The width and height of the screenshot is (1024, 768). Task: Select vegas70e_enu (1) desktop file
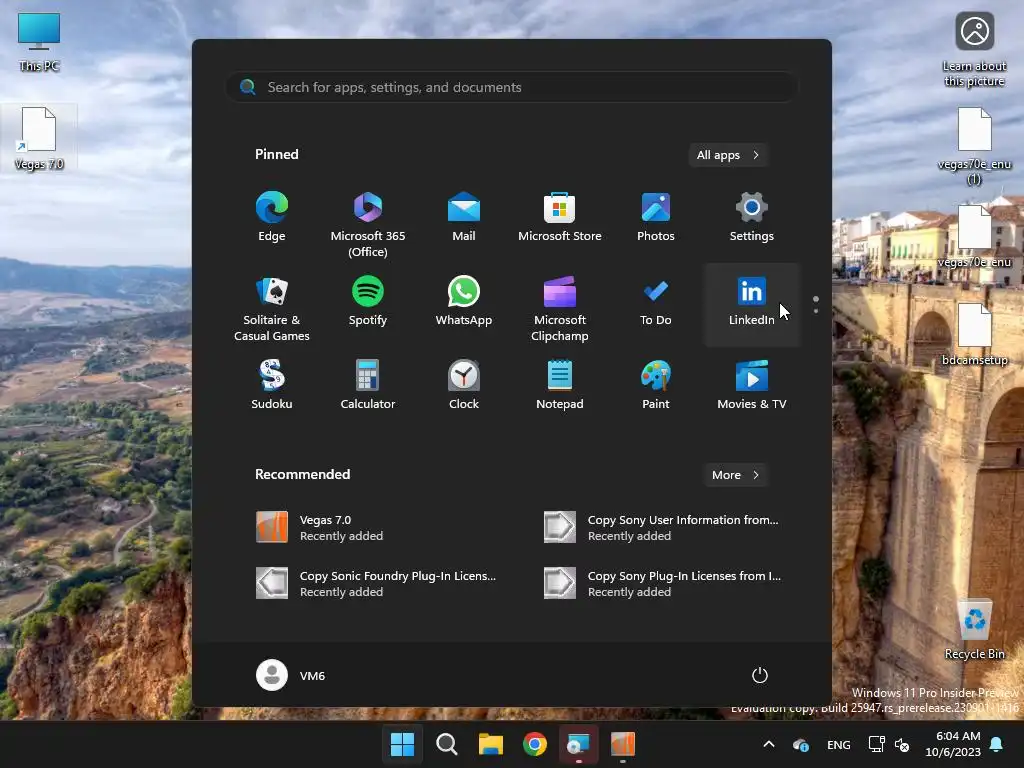(974, 147)
